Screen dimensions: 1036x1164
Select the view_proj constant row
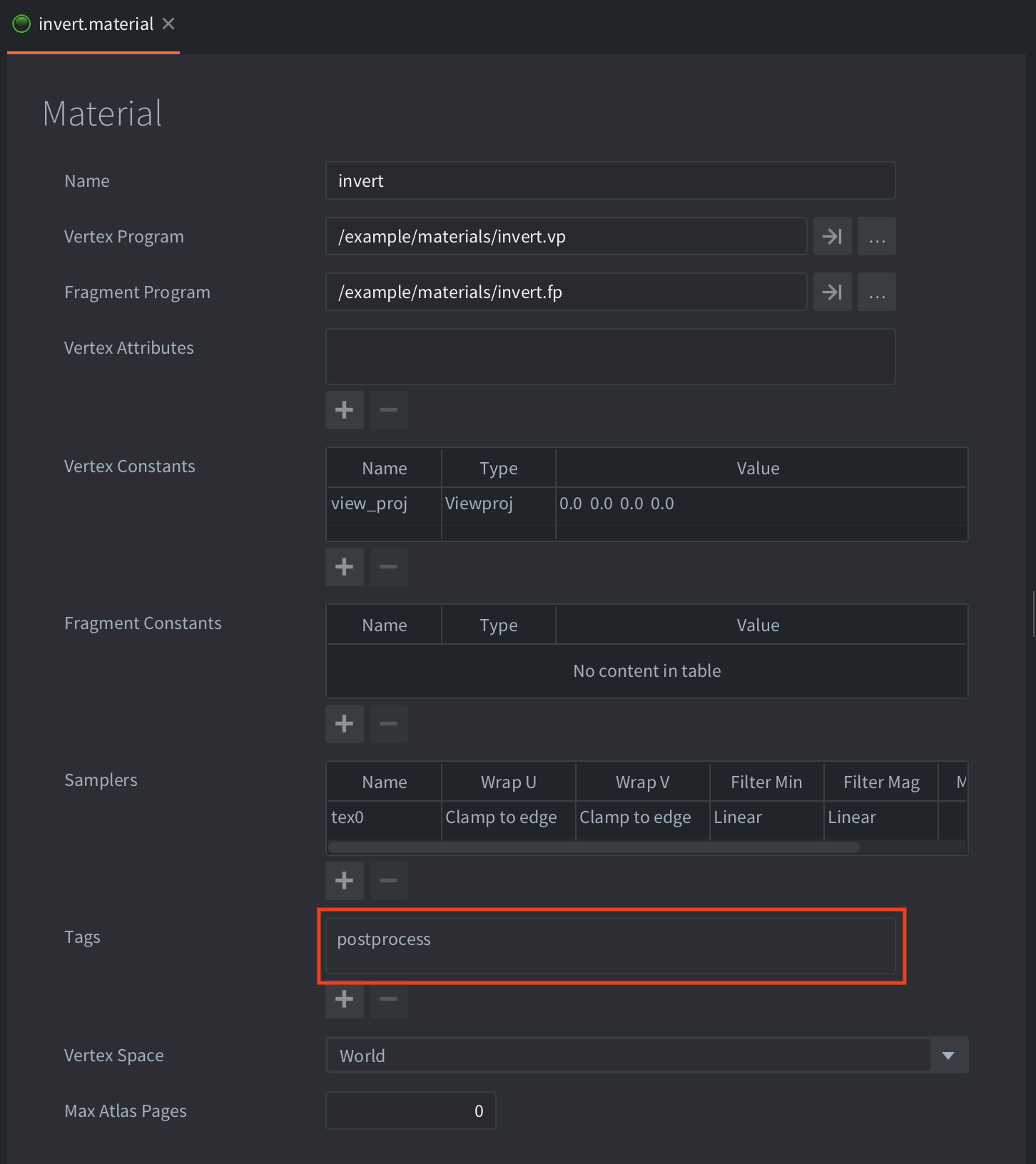point(369,504)
